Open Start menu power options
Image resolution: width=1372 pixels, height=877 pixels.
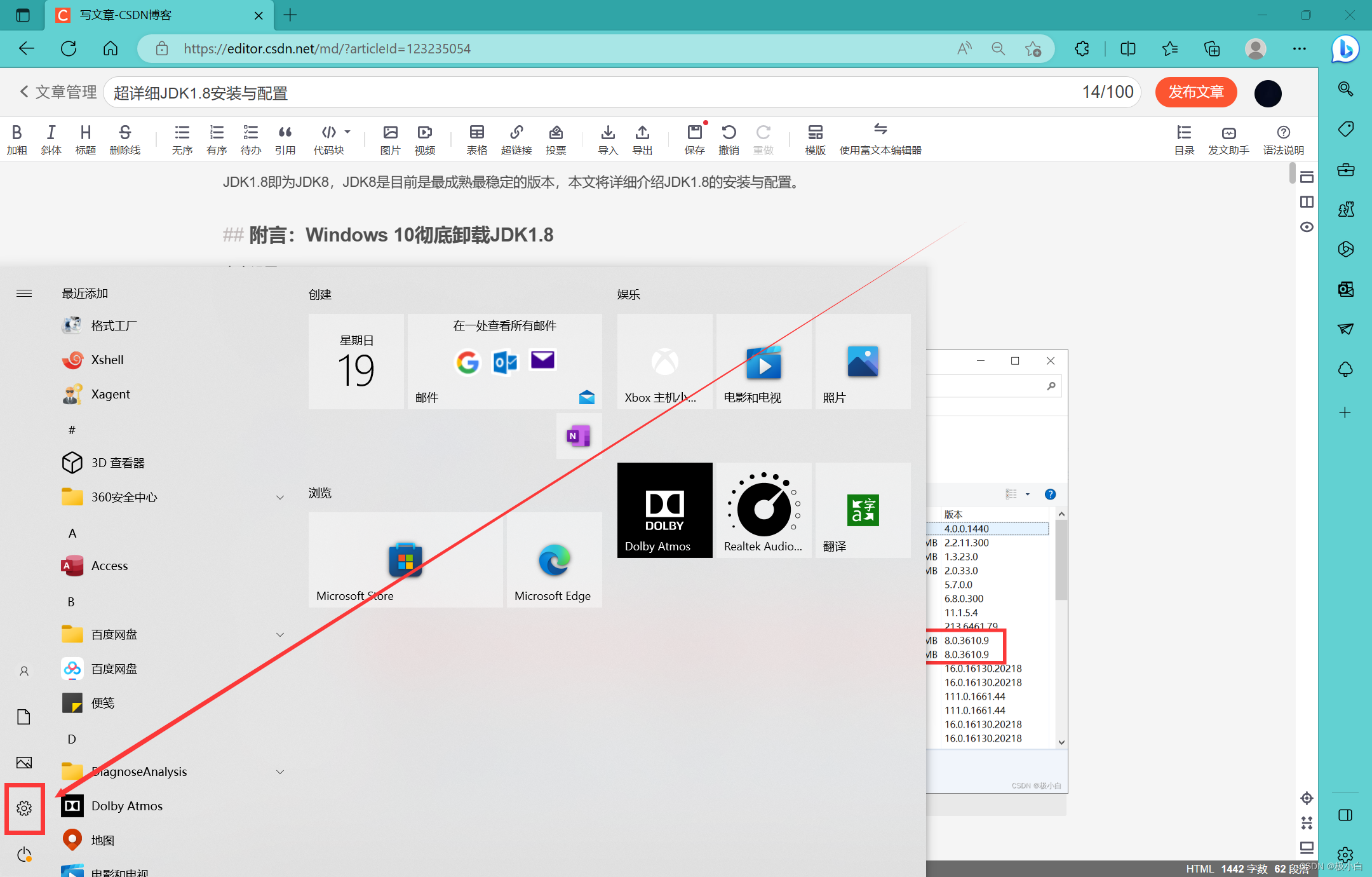24,854
